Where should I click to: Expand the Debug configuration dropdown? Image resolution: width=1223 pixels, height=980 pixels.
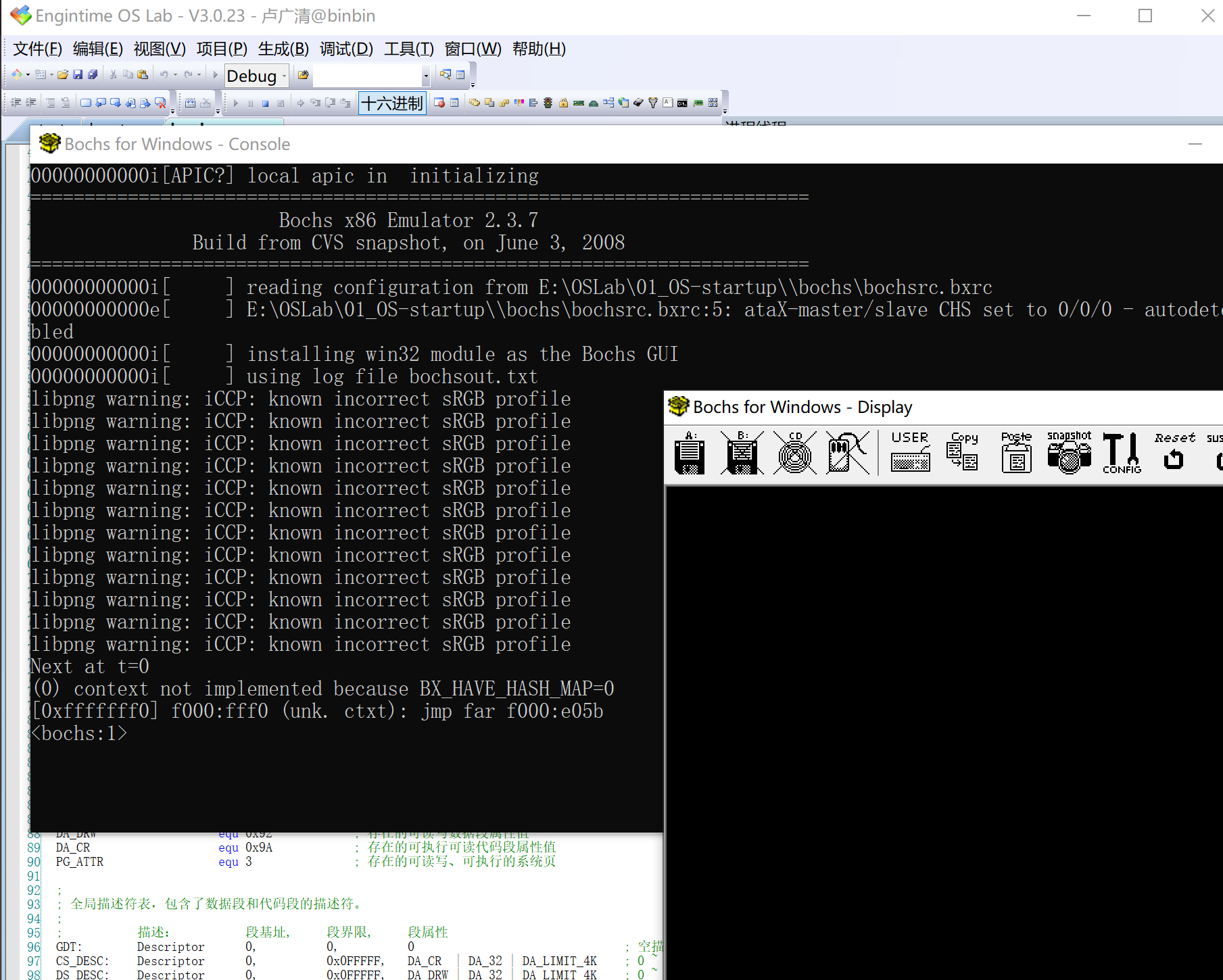[x=285, y=76]
